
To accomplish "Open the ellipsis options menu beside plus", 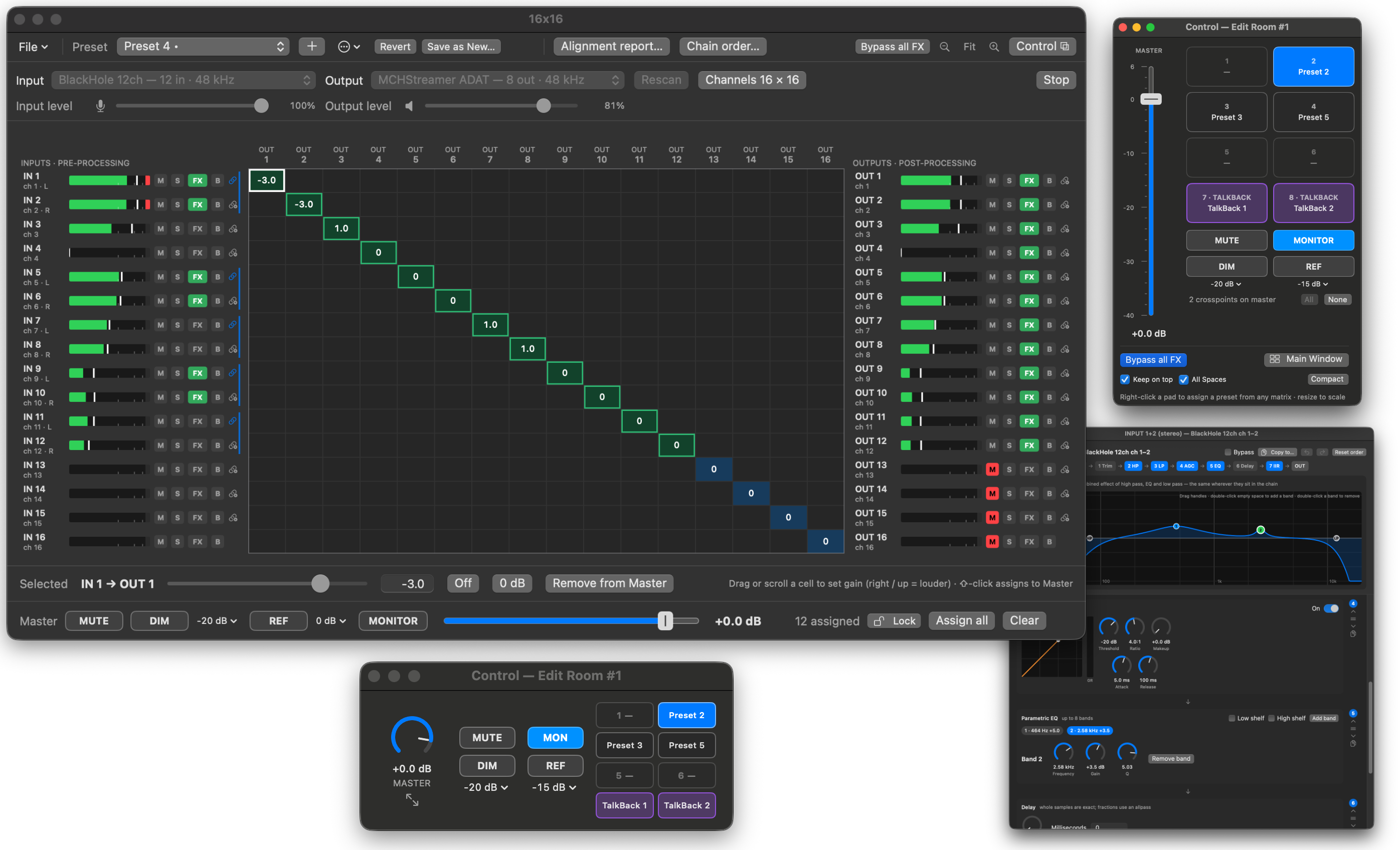I will 348,47.
